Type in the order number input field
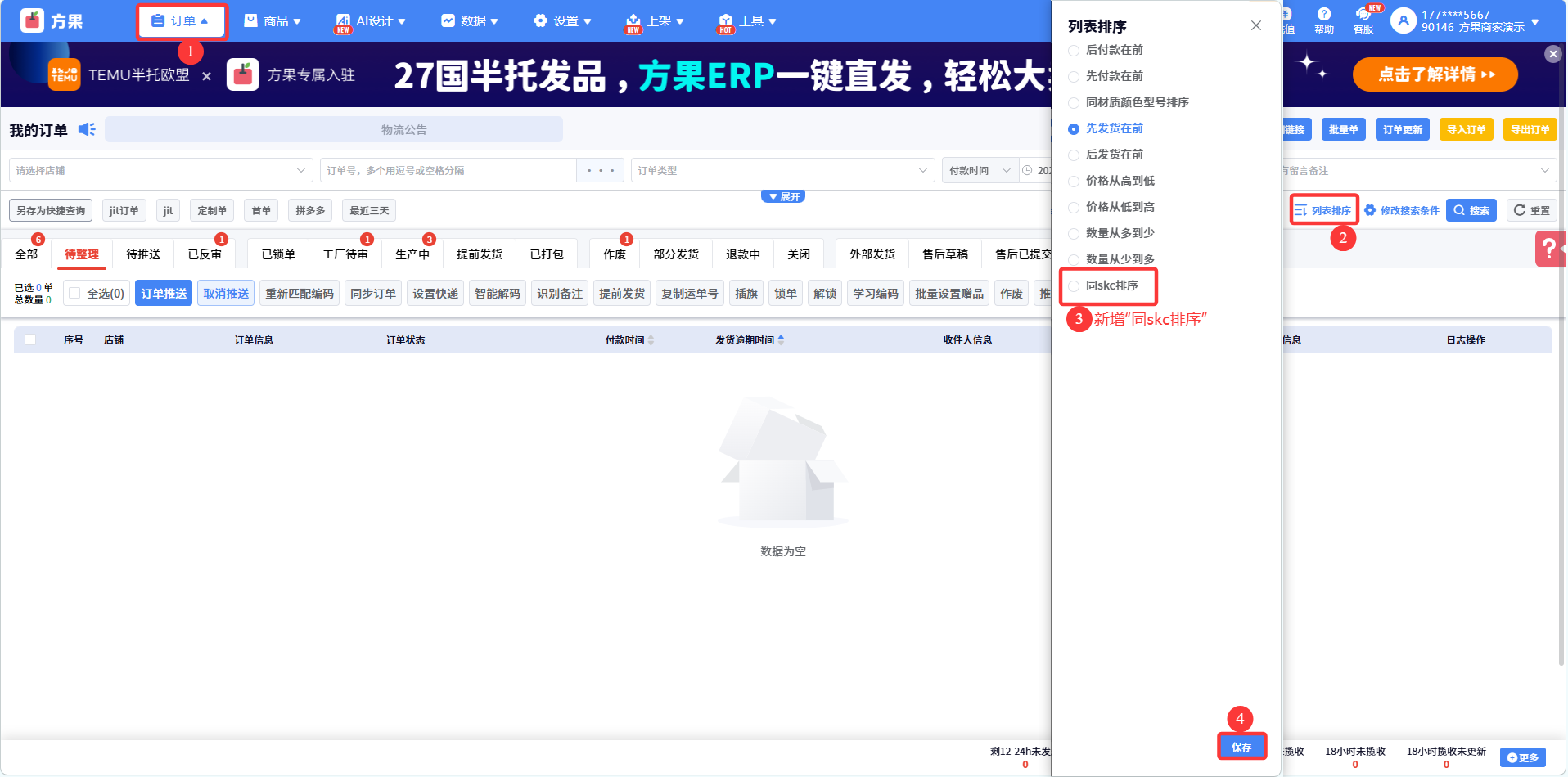Image resolution: width=1568 pixels, height=777 pixels. [450, 170]
